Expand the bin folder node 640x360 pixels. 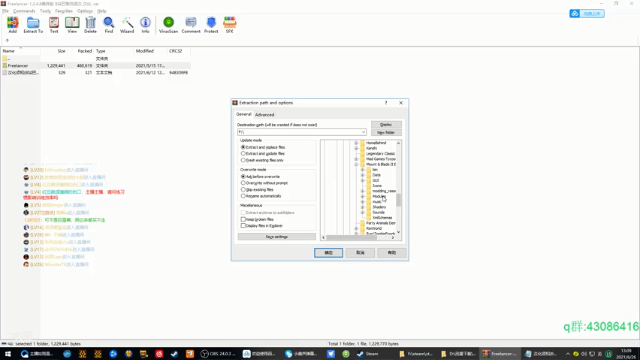(362, 169)
